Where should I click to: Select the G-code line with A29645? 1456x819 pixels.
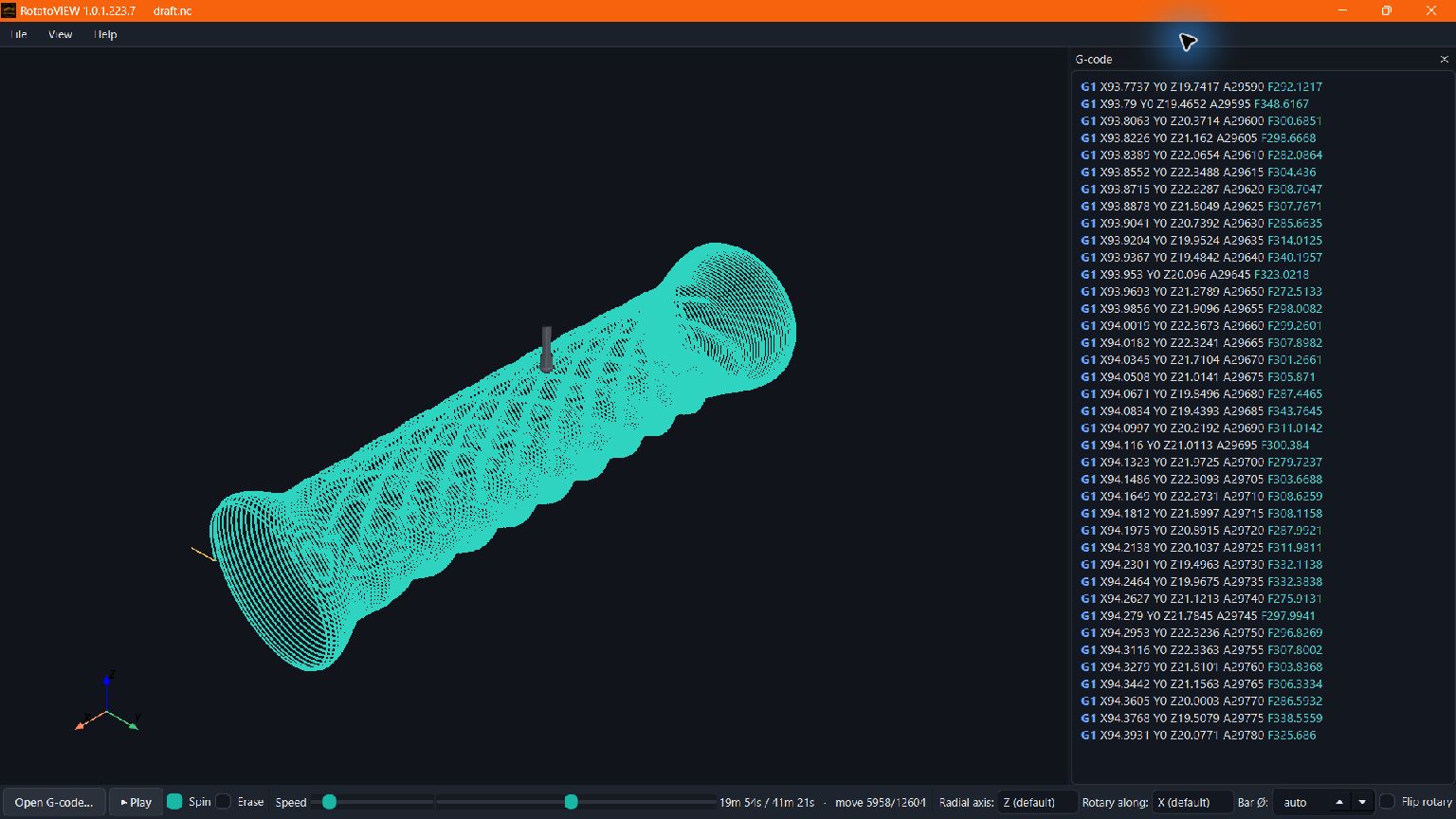point(1194,274)
